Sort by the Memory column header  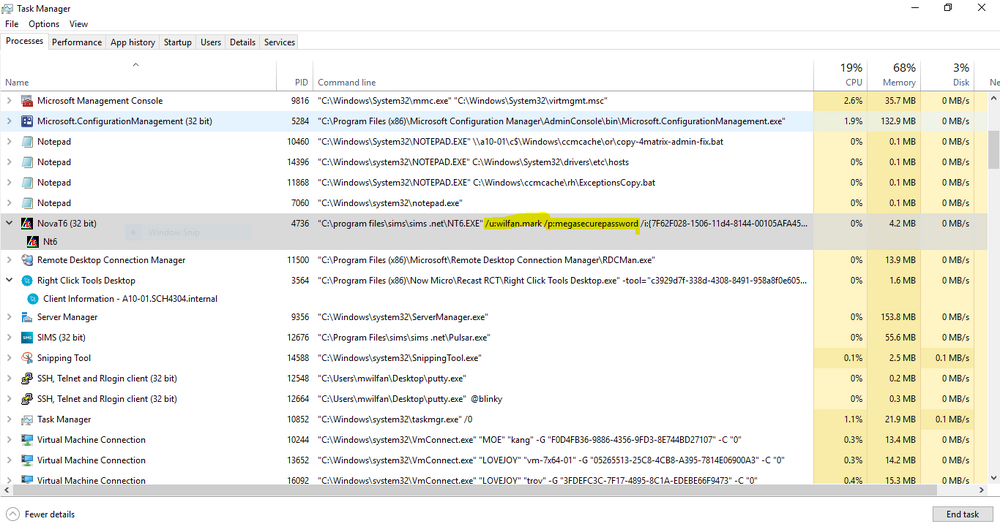(x=893, y=75)
